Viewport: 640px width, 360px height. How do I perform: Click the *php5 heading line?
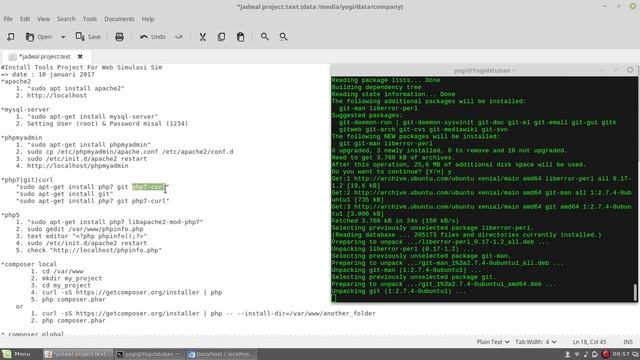(10, 215)
